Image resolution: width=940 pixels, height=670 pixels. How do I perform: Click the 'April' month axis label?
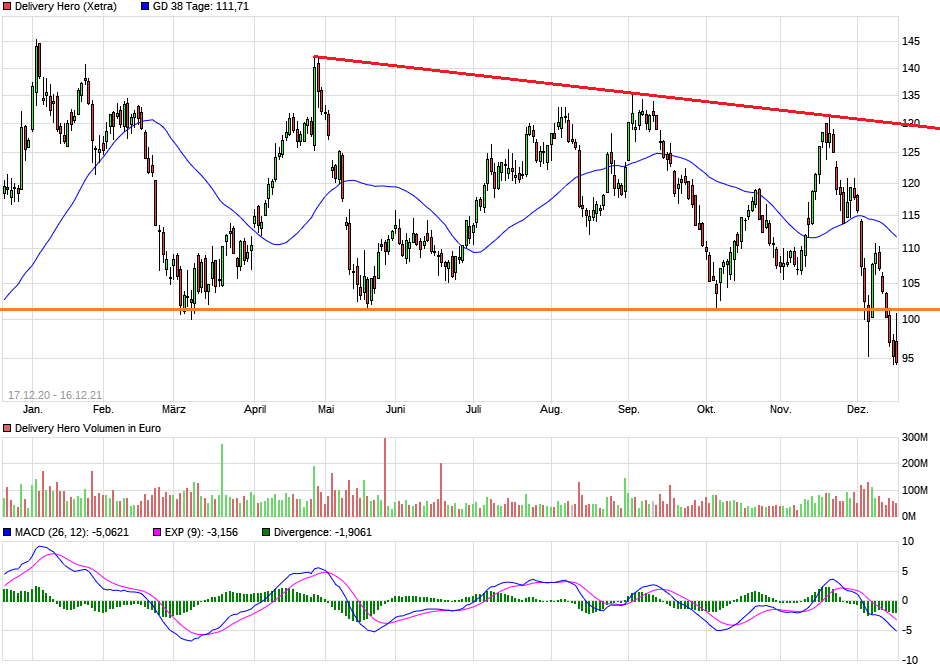pos(255,409)
